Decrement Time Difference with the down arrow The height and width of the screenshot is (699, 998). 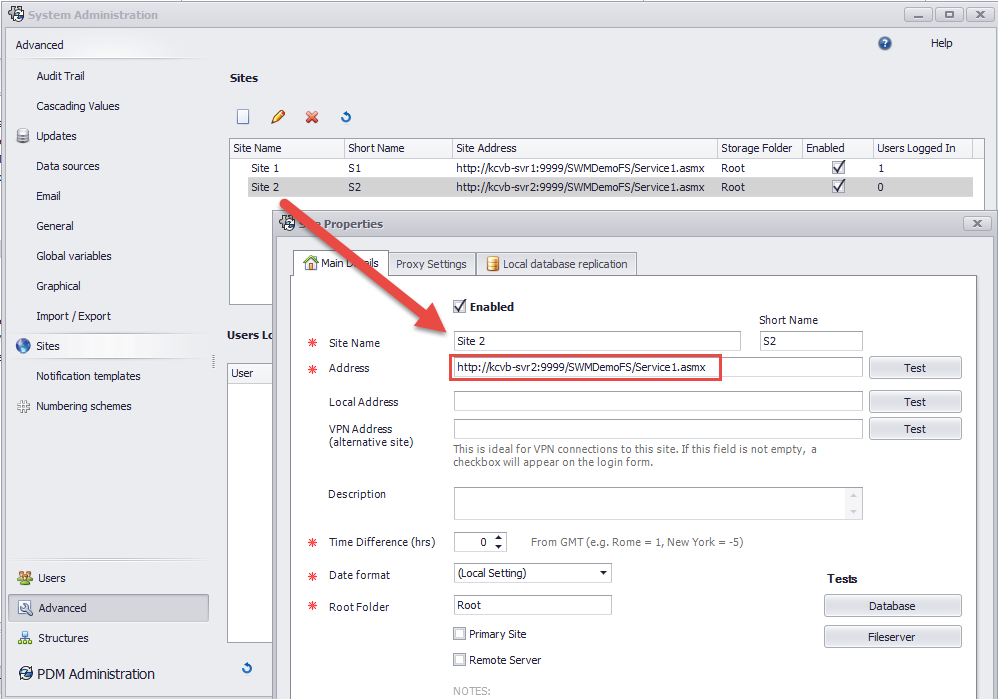[497, 545]
